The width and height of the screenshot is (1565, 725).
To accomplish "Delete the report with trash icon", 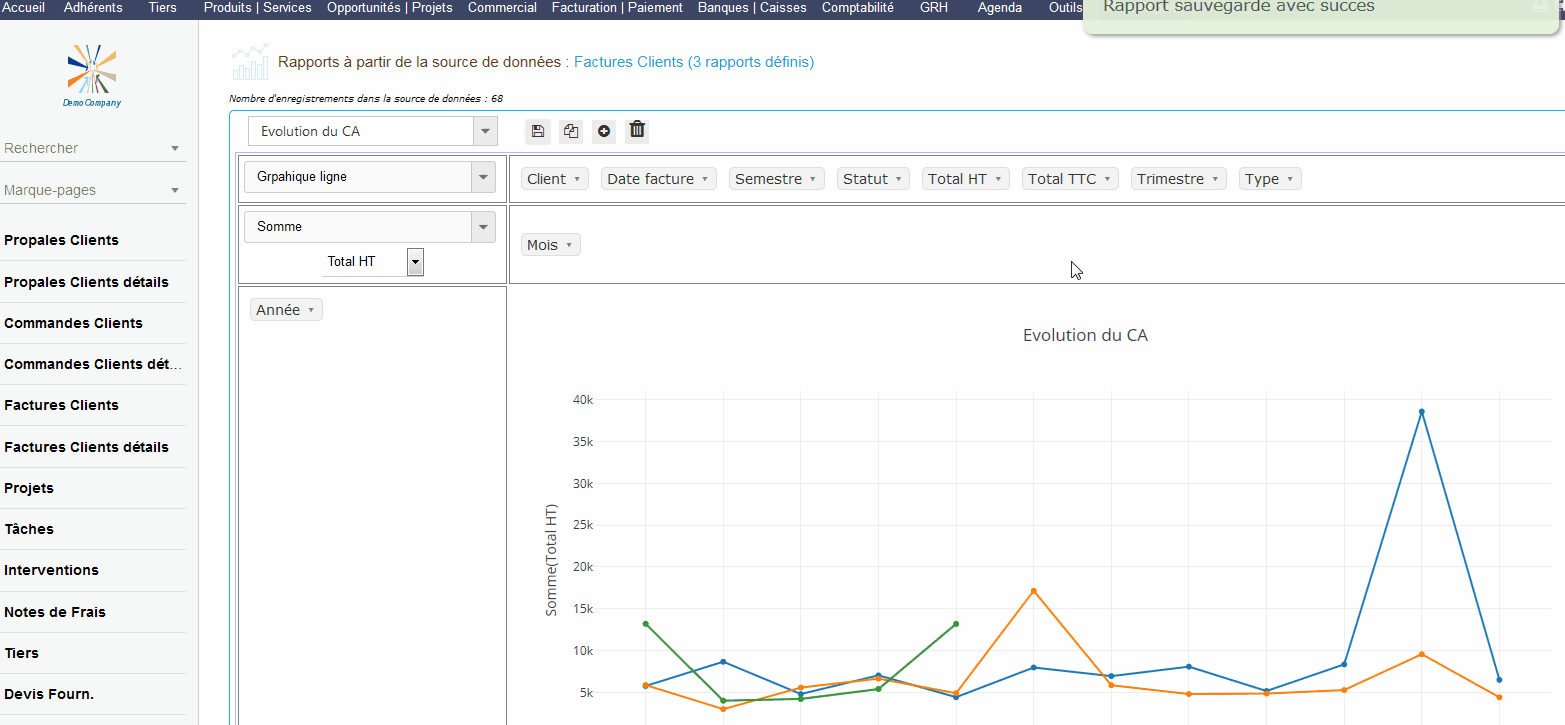I will tap(638, 131).
